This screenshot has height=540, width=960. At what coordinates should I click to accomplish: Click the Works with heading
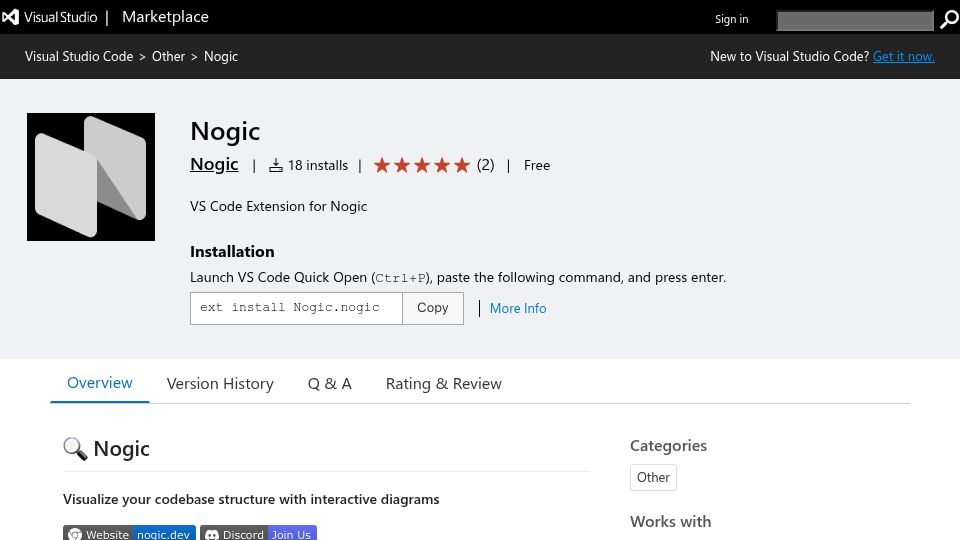coord(670,522)
